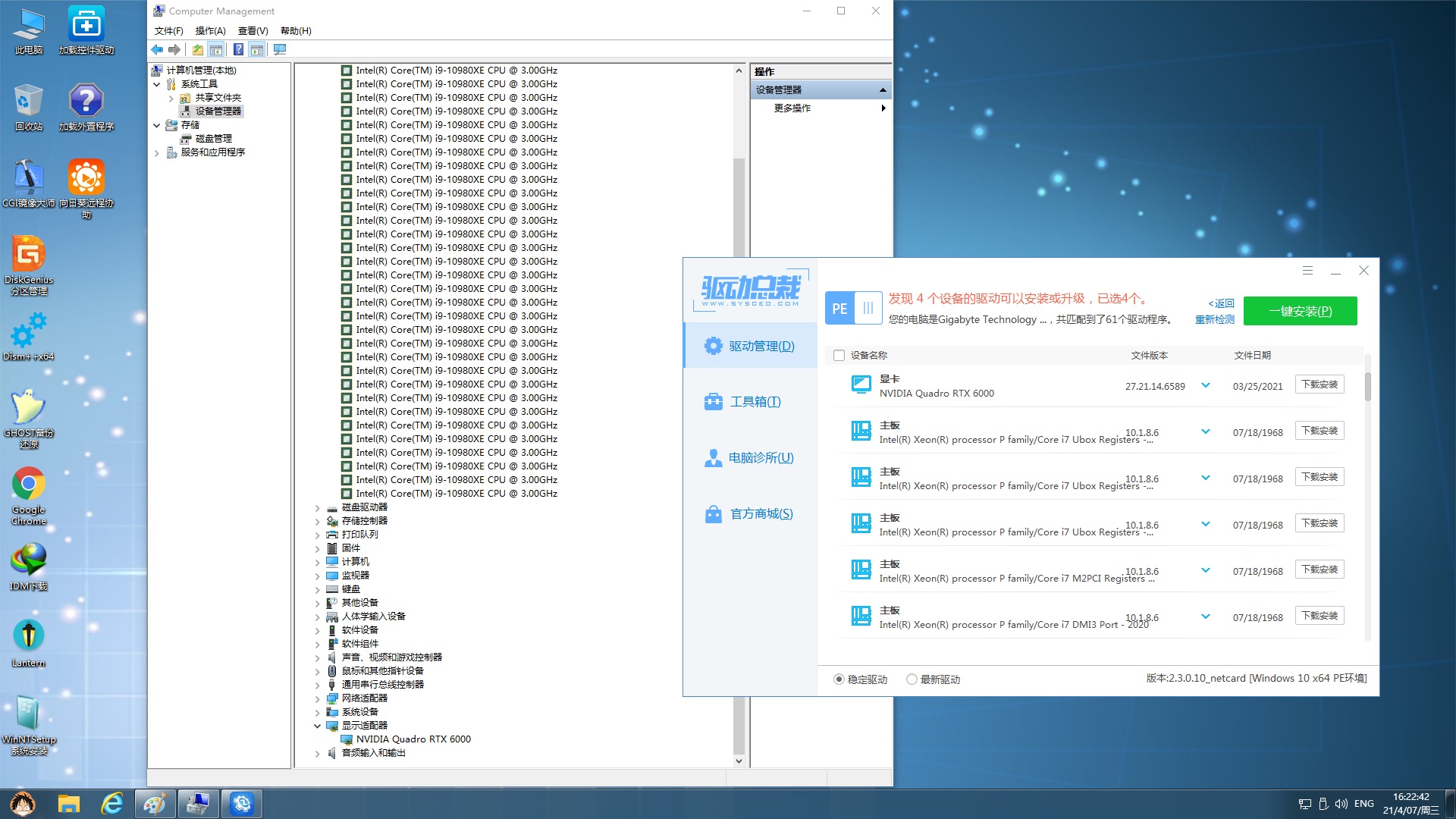This screenshot has width=1456, height=819.
Task: Click the monitor scan toolbar icon
Action: pyautogui.click(x=280, y=50)
